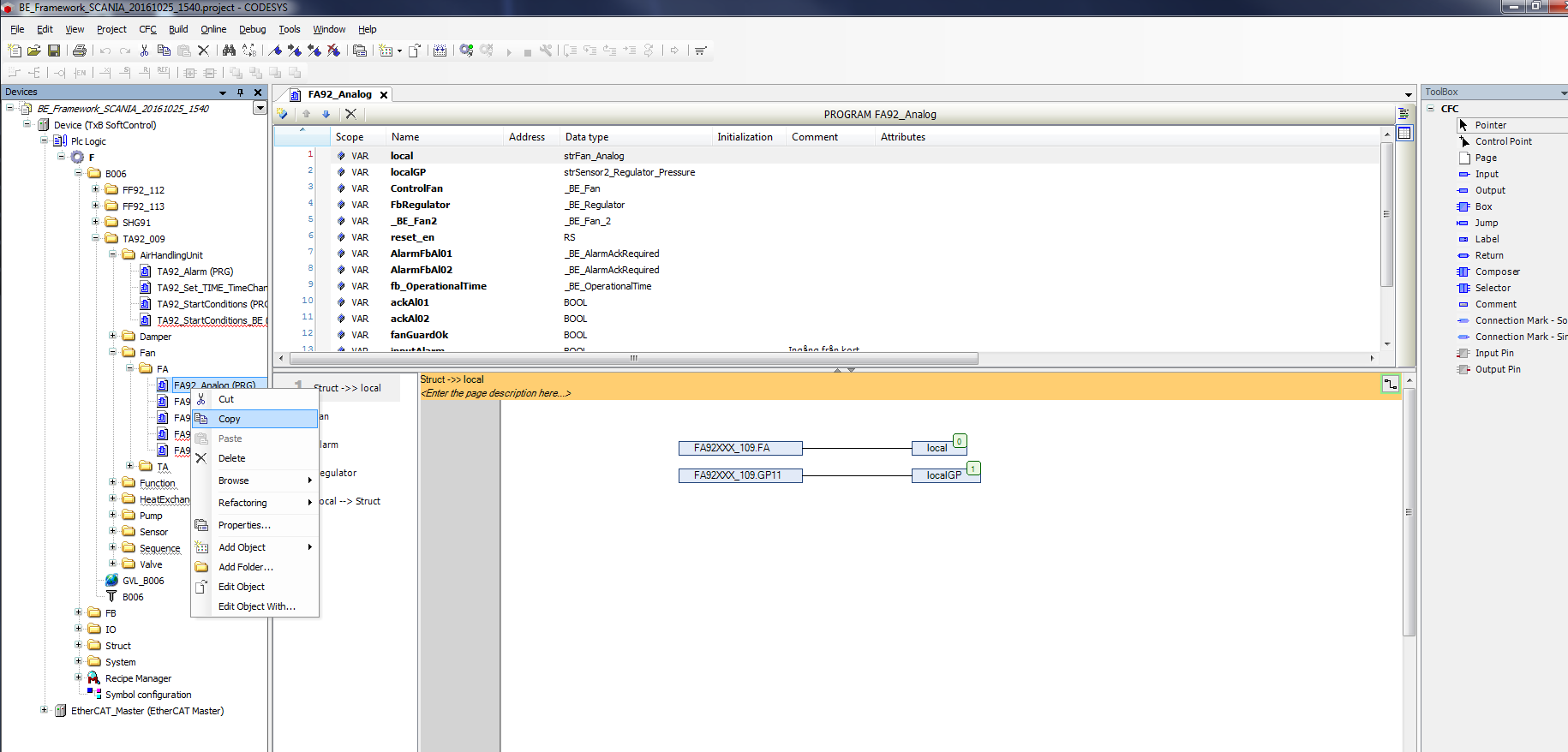Select the Box element in ToolBox
Screen dimensions: 1568x752
(1483, 206)
